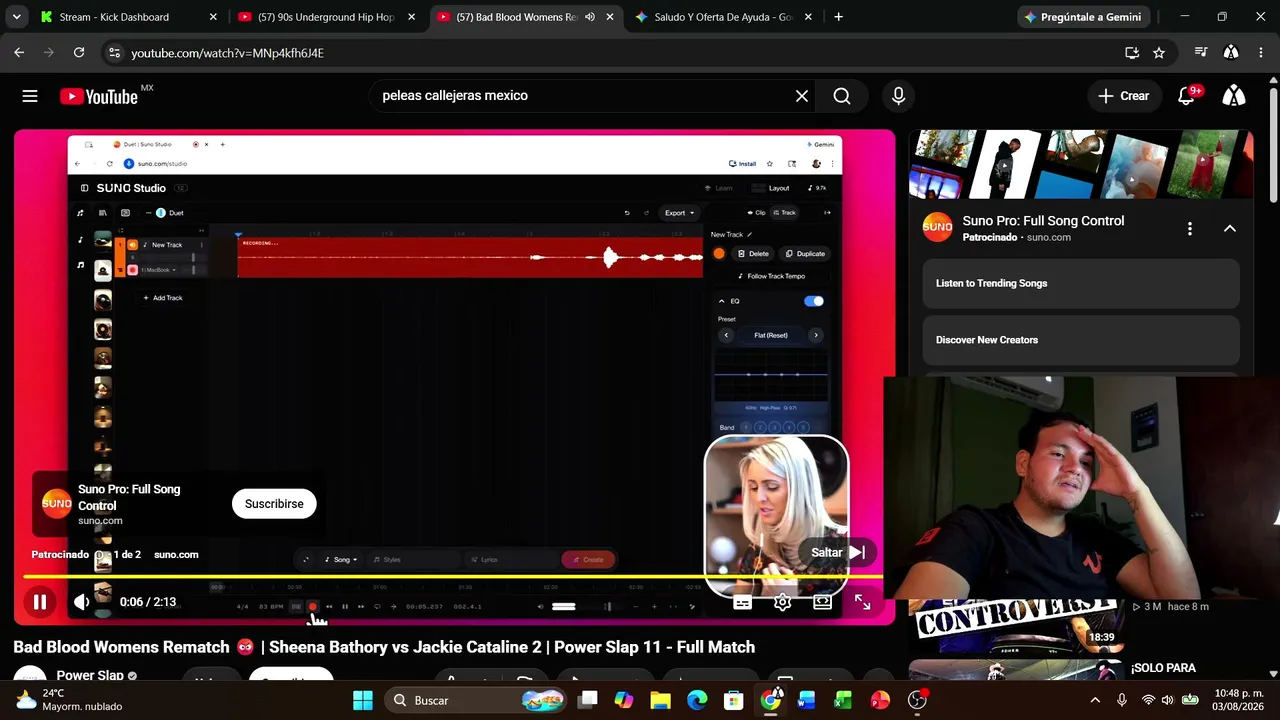Go back to the previous page
The width and height of the screenshot is (1280, 720).
point(19,53)
